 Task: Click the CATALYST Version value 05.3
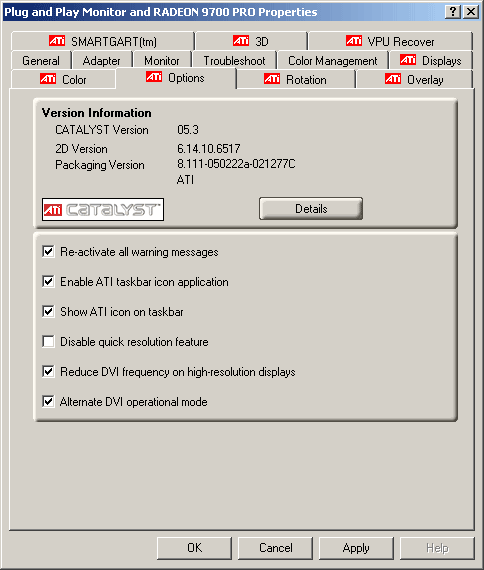(188, 130)
